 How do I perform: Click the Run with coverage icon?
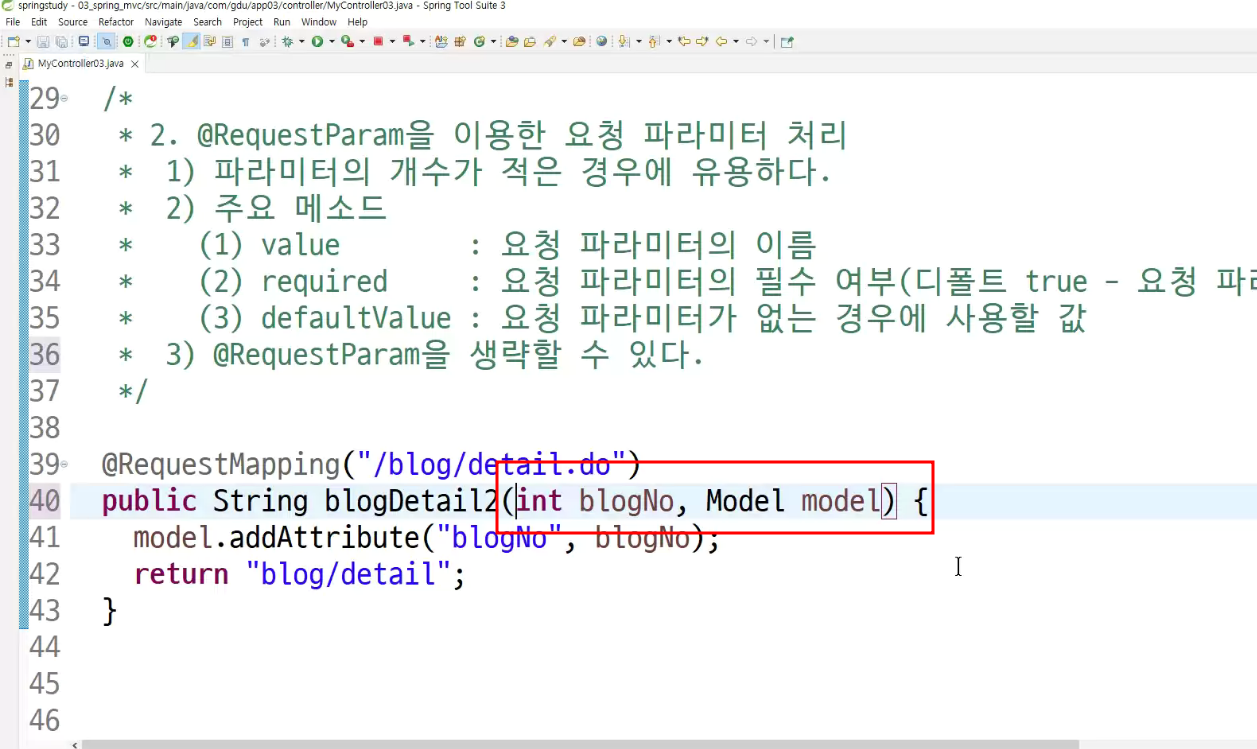point(347,42)
